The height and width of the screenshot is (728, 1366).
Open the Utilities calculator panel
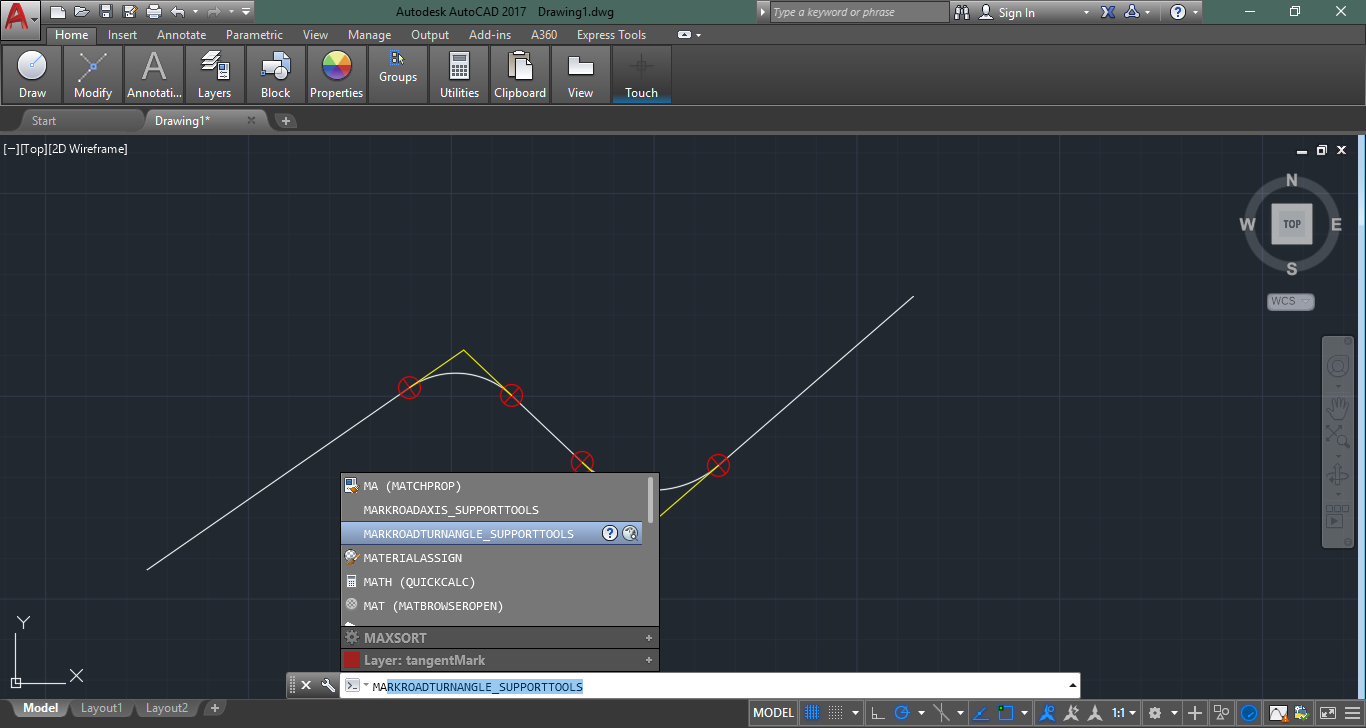coord(459,75)
